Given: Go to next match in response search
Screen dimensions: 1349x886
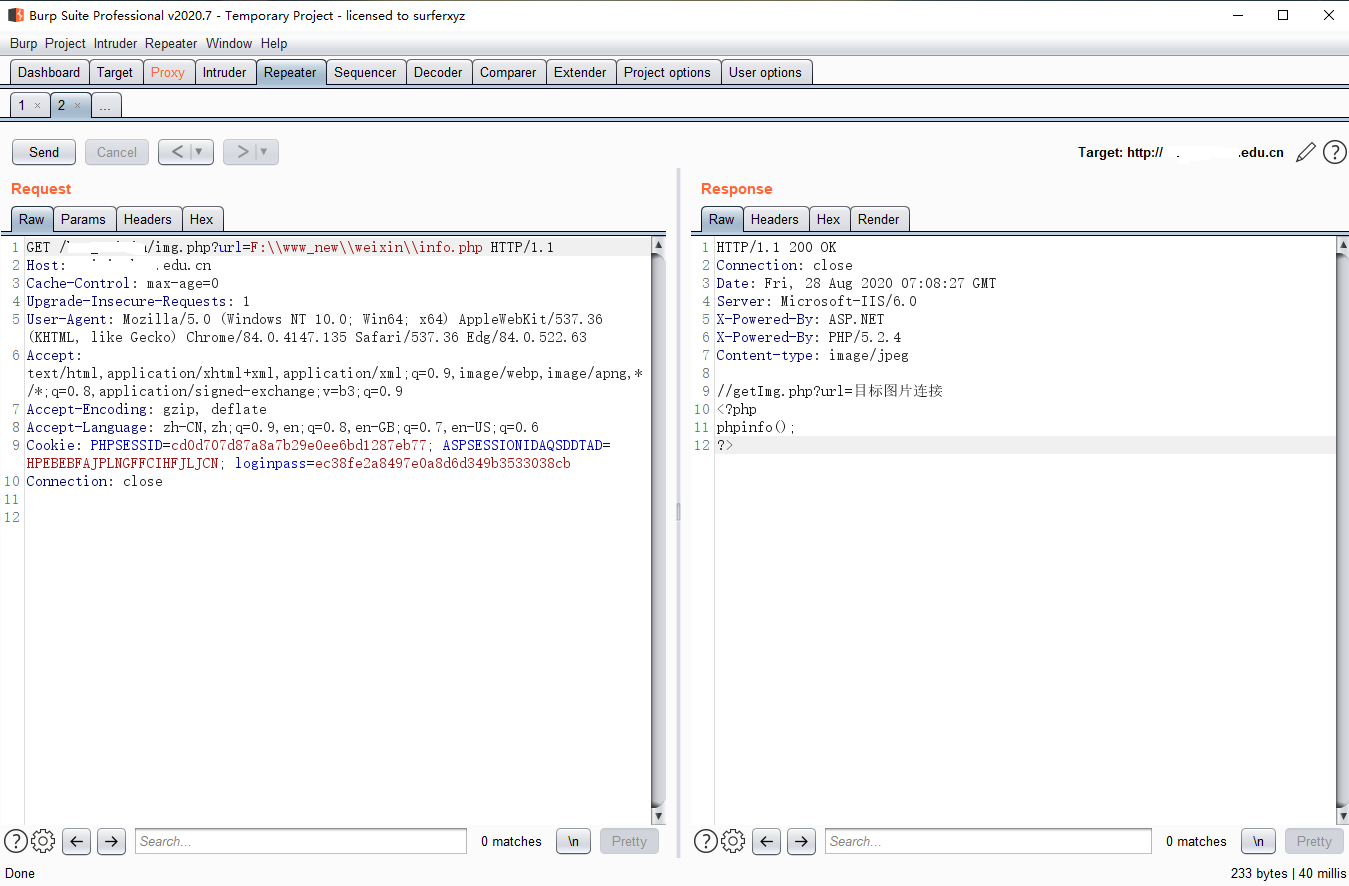Looking at the screenshot, I should pos(801,841).
